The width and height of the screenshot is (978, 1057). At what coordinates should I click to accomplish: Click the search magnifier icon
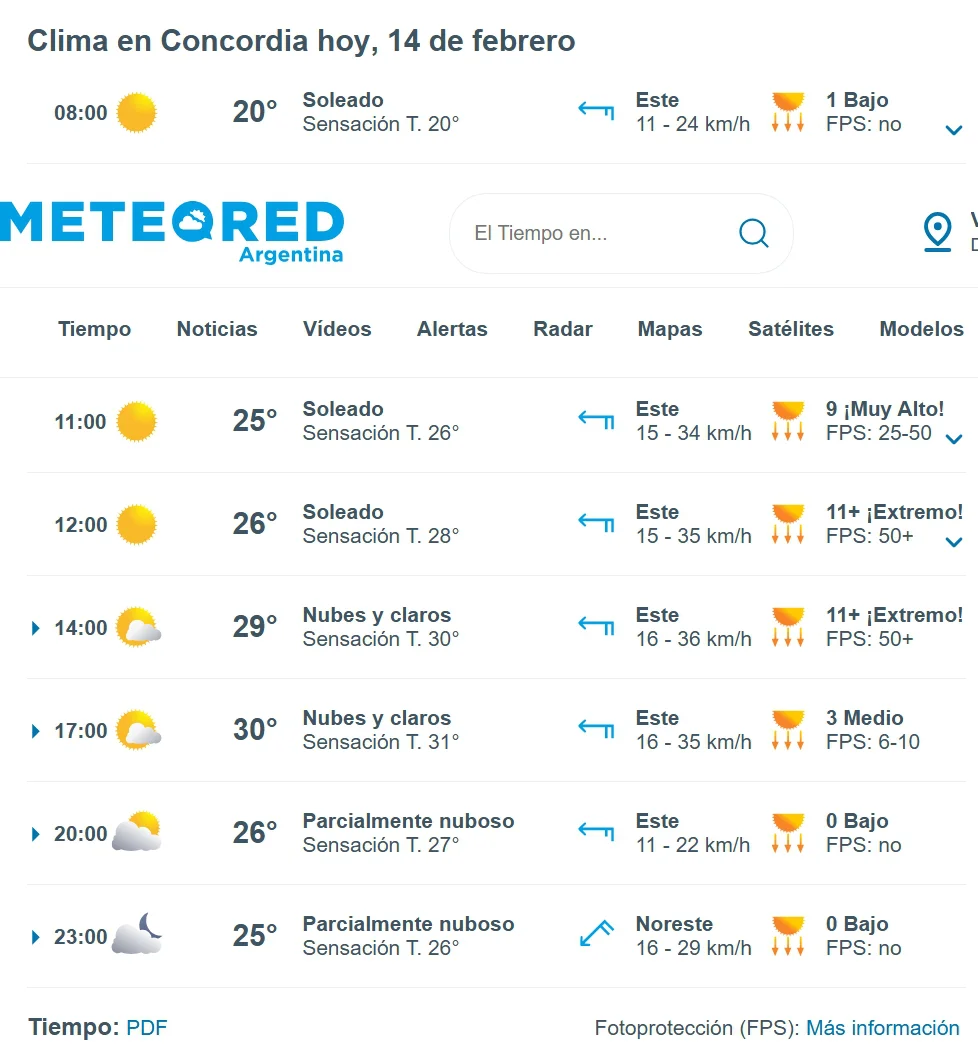754,233
